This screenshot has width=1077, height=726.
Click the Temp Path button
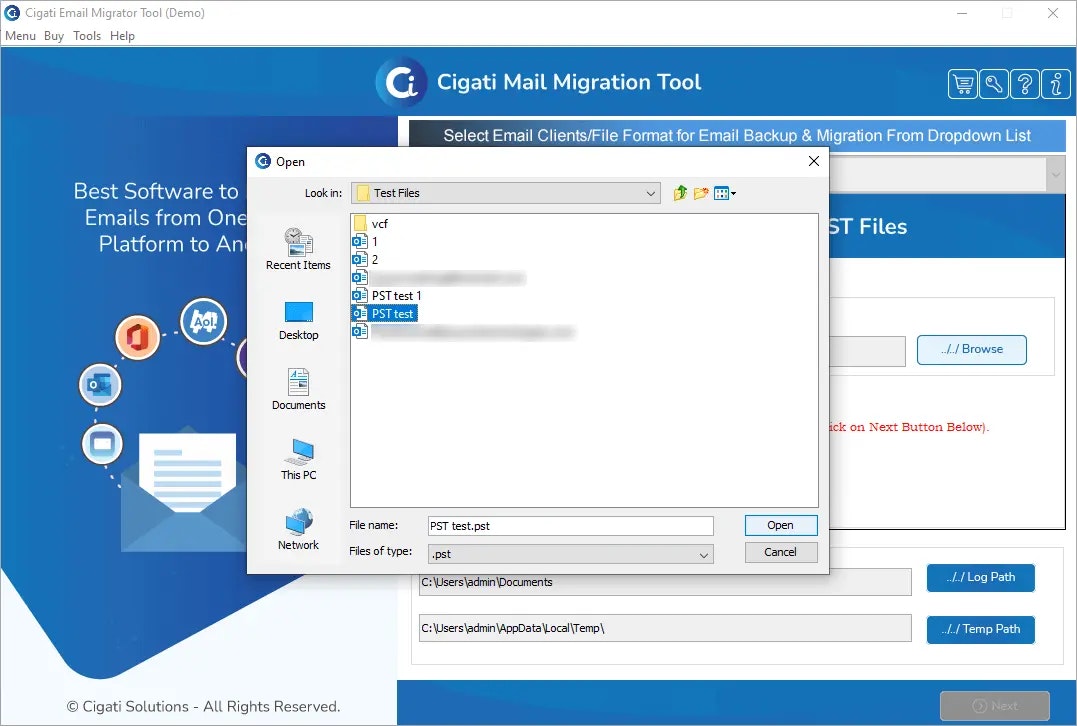[980, 629]
